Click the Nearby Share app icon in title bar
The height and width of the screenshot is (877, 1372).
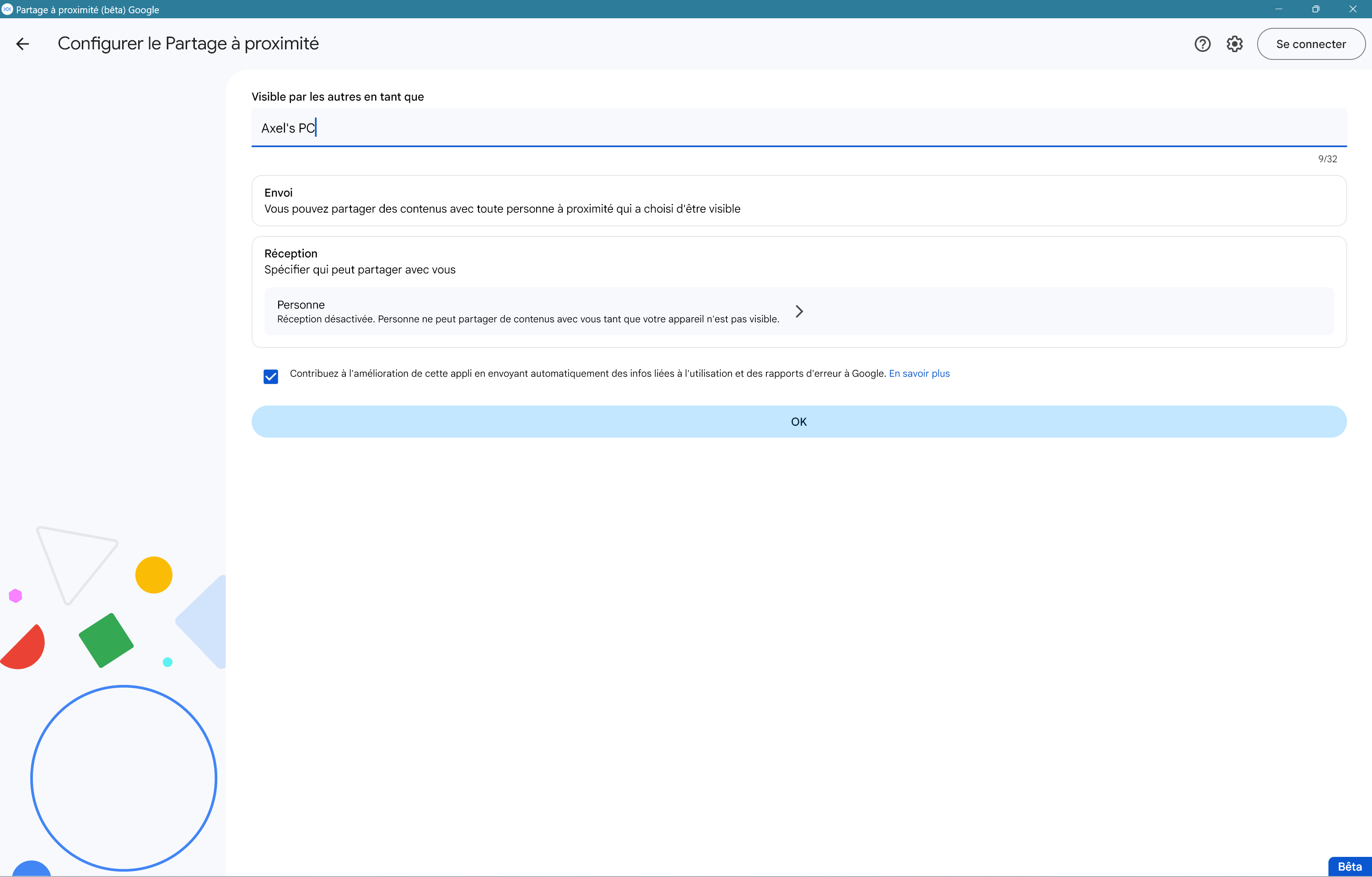7,9
